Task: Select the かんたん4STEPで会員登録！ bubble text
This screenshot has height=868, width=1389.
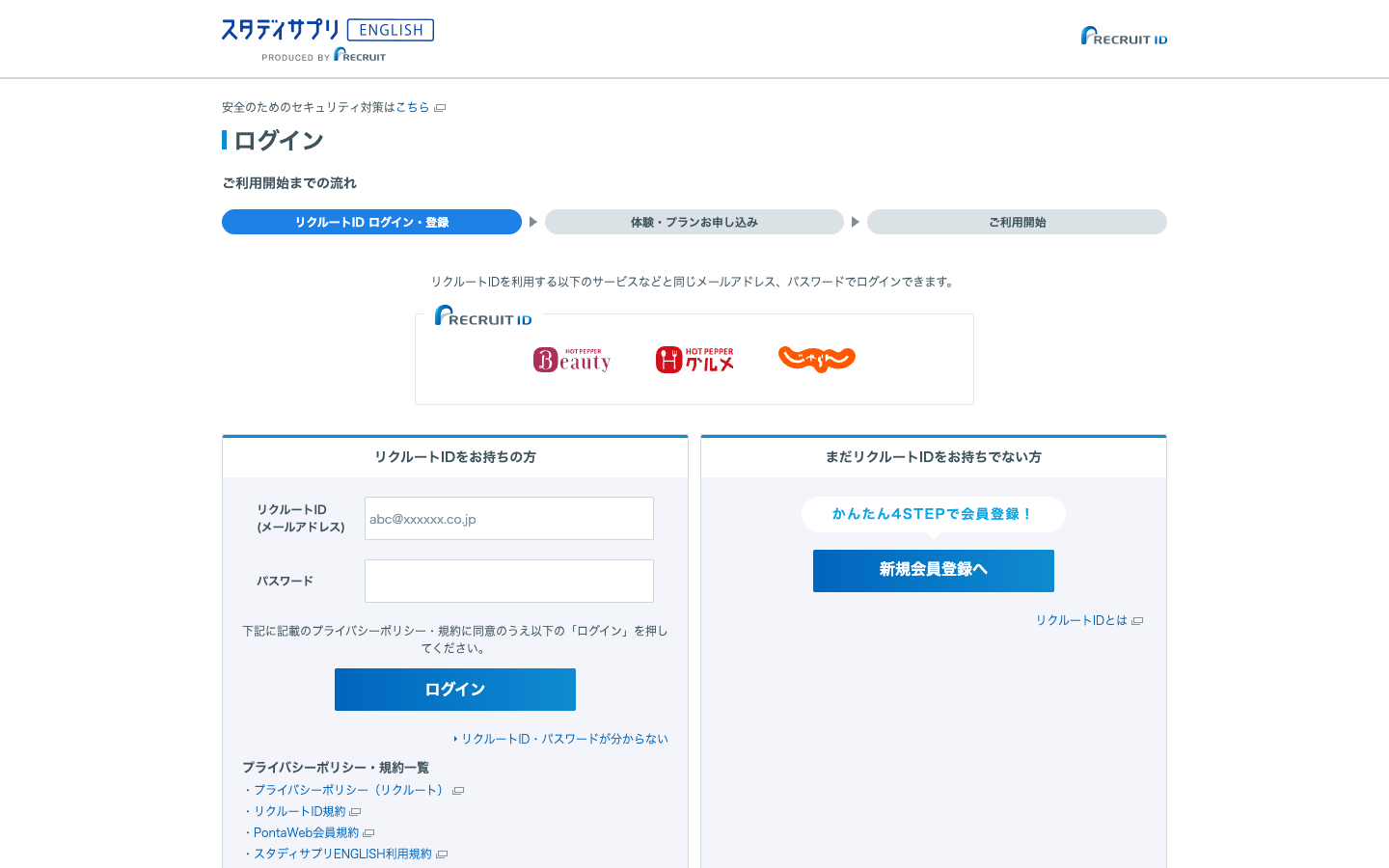Action: [934, 514]
